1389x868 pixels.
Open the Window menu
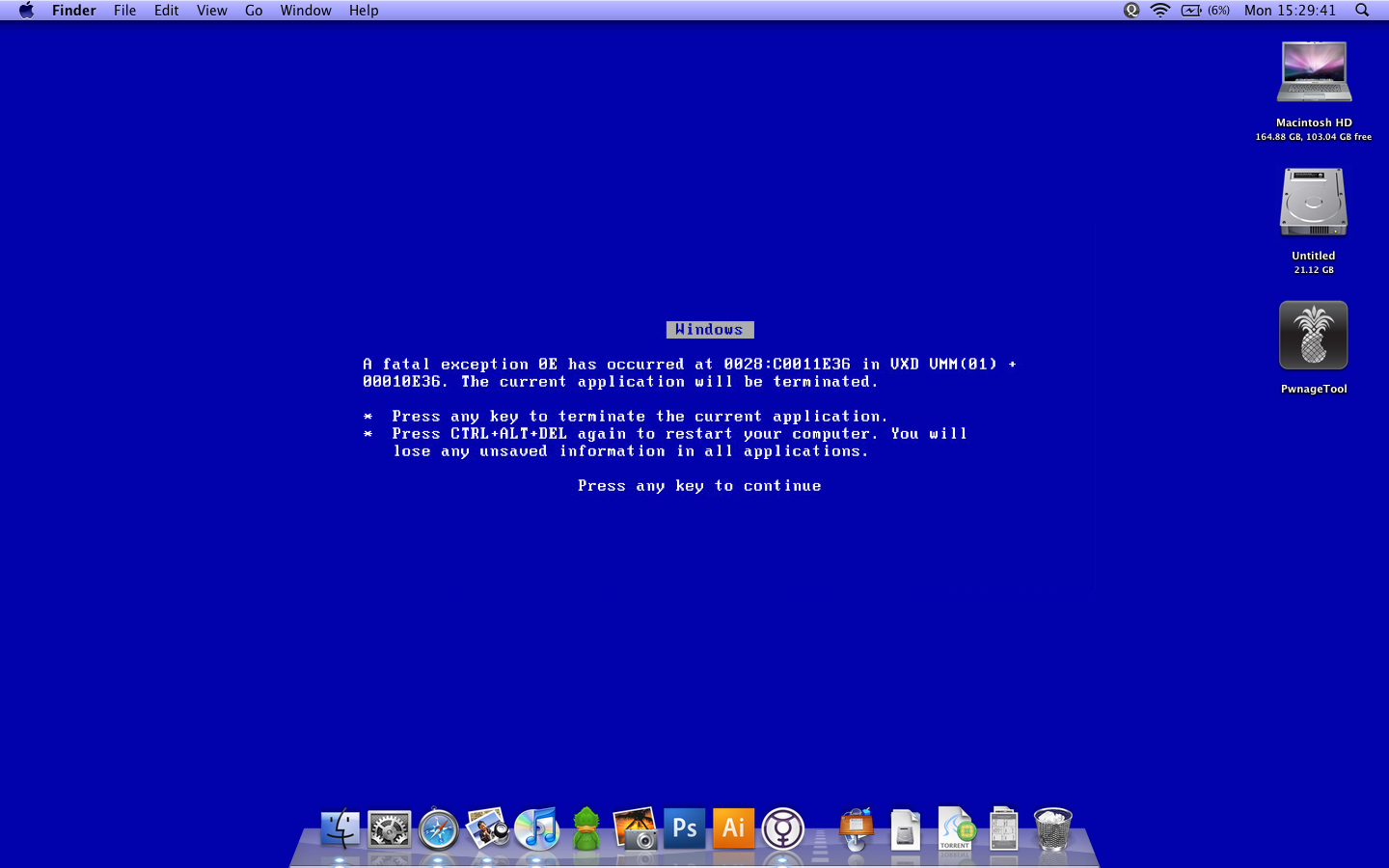pos(306,11)
